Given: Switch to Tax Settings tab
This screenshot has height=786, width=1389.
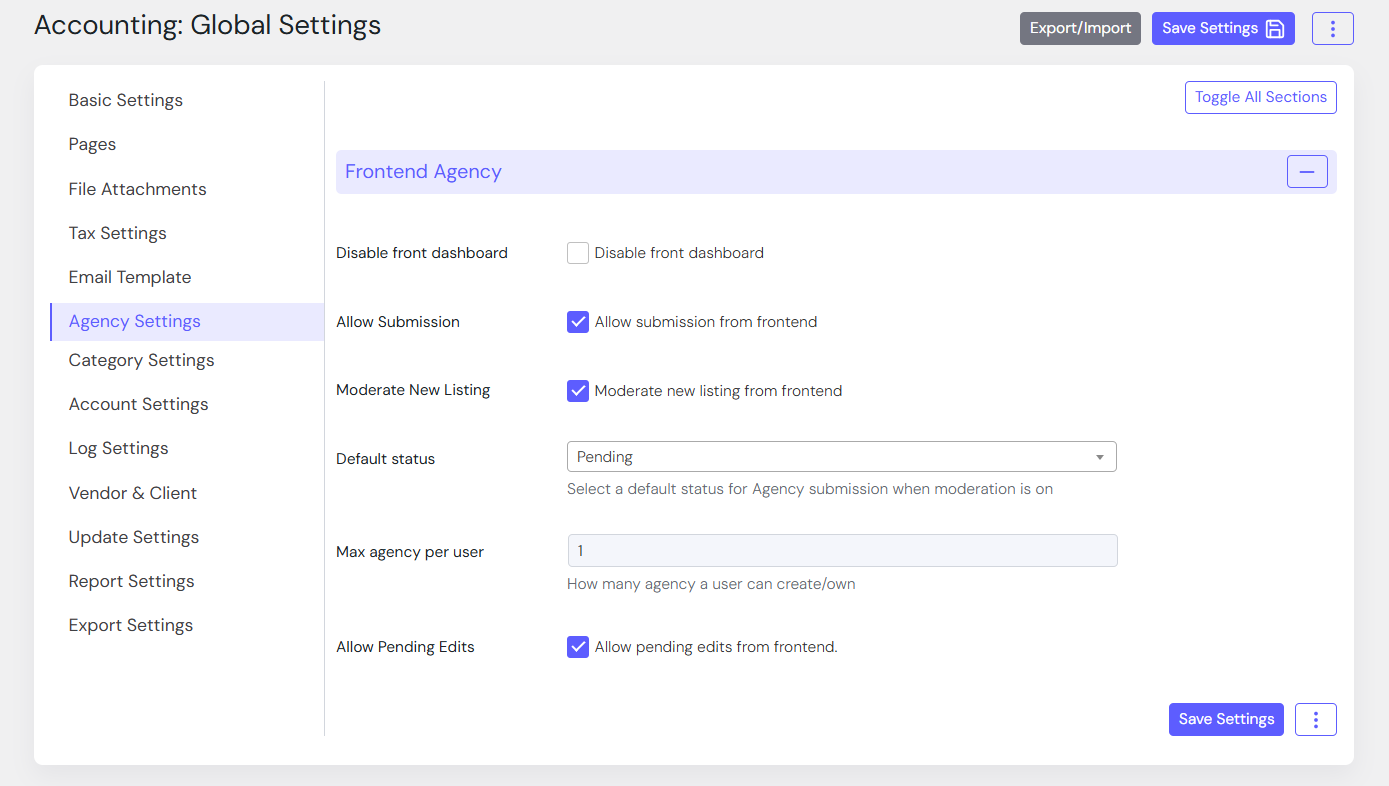Looking at the screenshot, I should coord(118,233).
